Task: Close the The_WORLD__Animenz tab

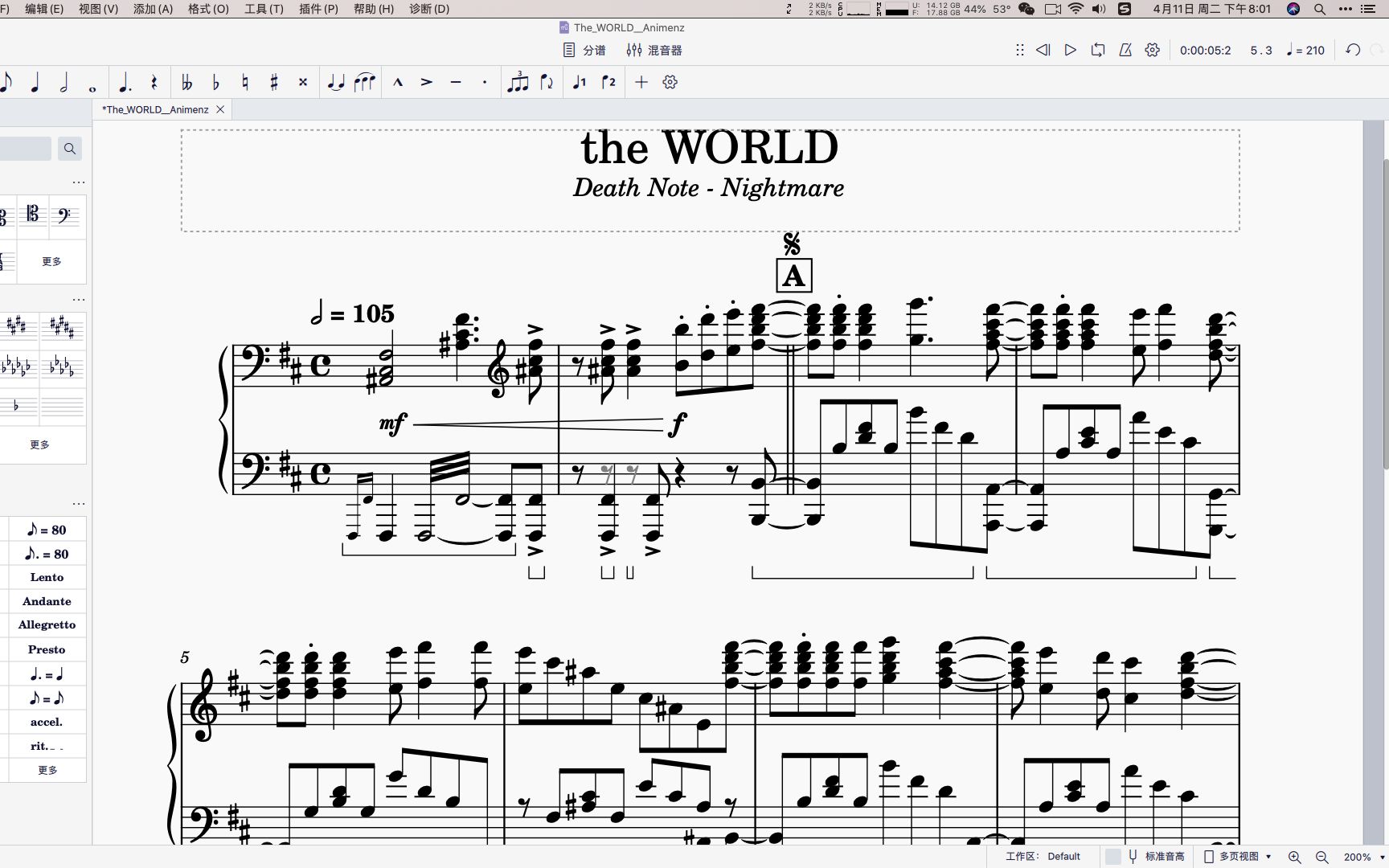Action: point(220,109)
